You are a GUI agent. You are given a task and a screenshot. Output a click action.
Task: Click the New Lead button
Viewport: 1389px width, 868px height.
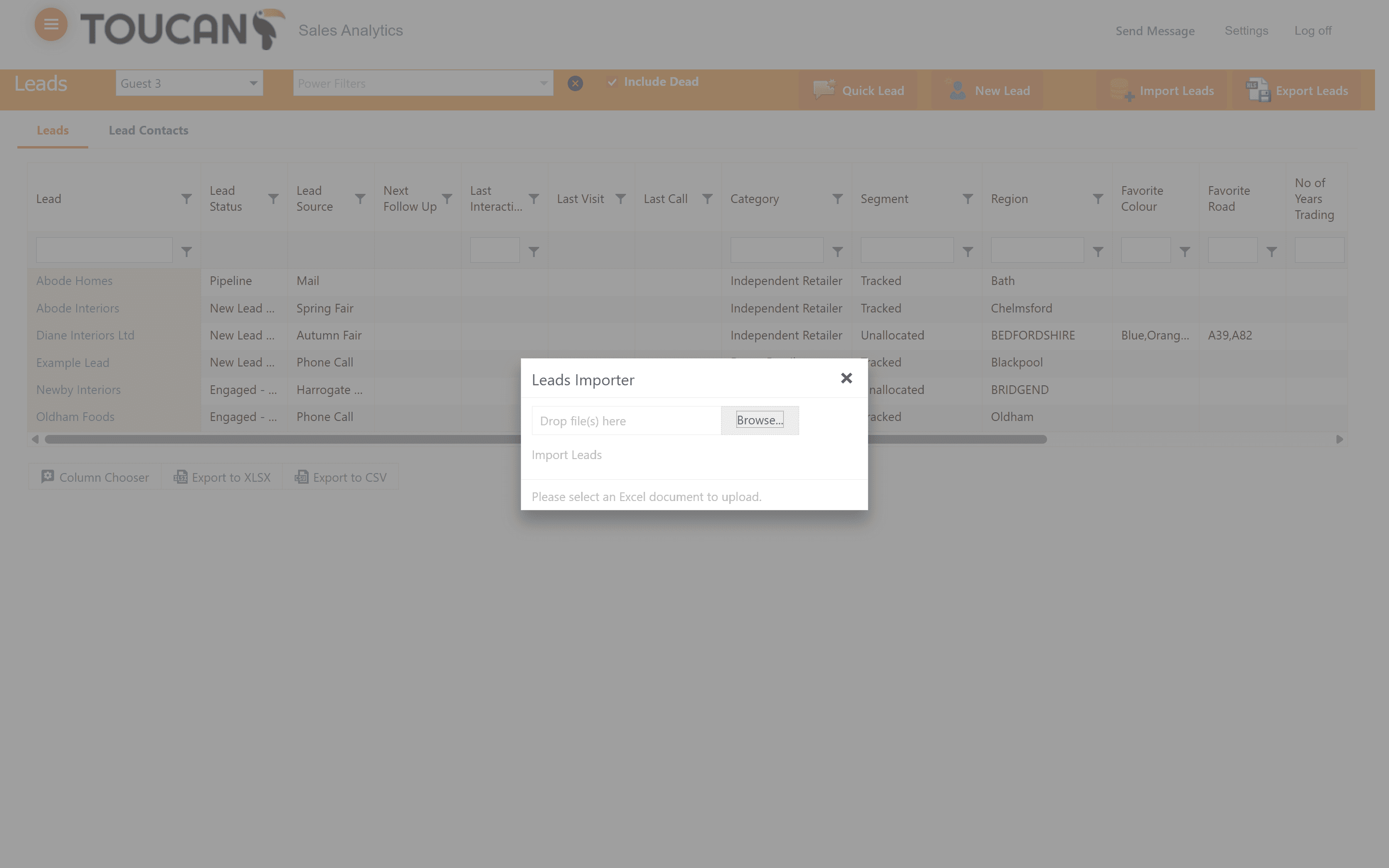(x=987, y=91)
